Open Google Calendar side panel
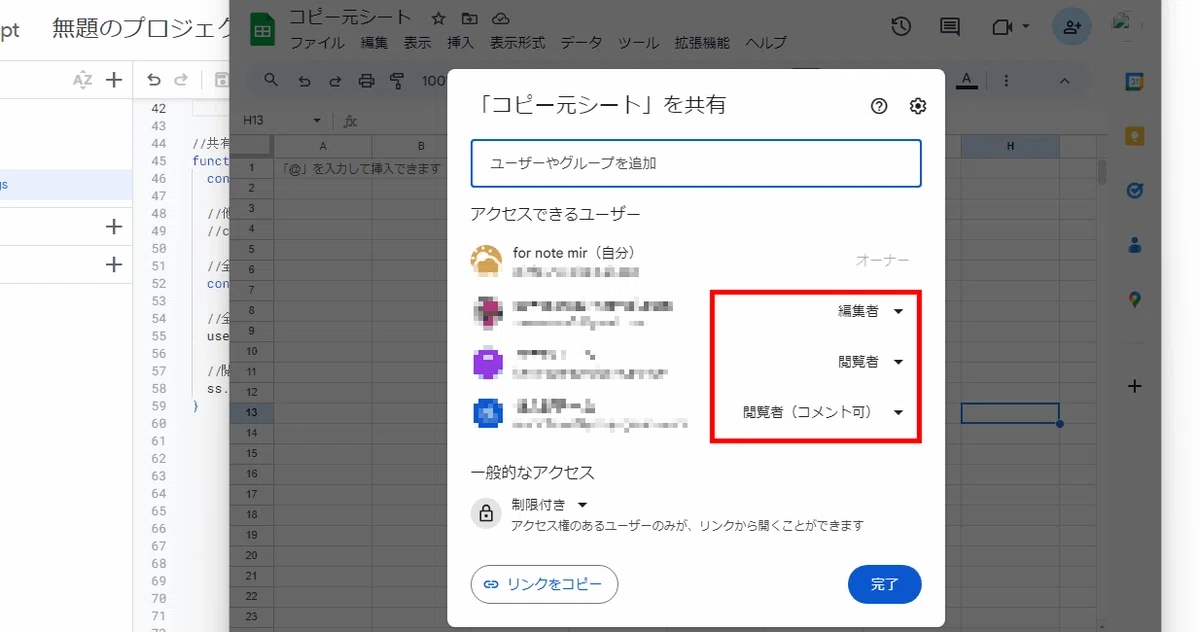Screen dimensions: 1200x632 point(1134,82)
